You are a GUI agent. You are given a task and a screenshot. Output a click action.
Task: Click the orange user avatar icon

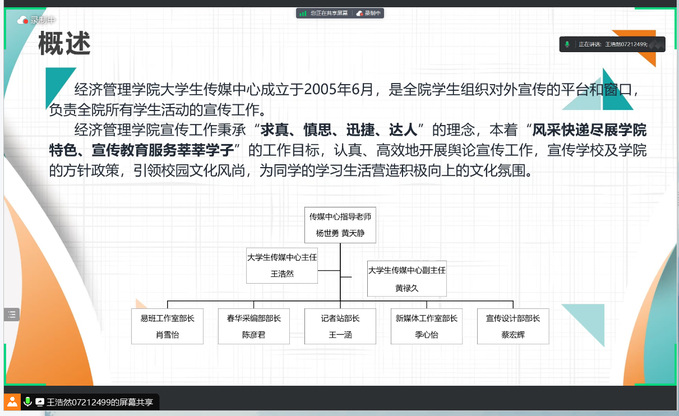click(11, 401)
